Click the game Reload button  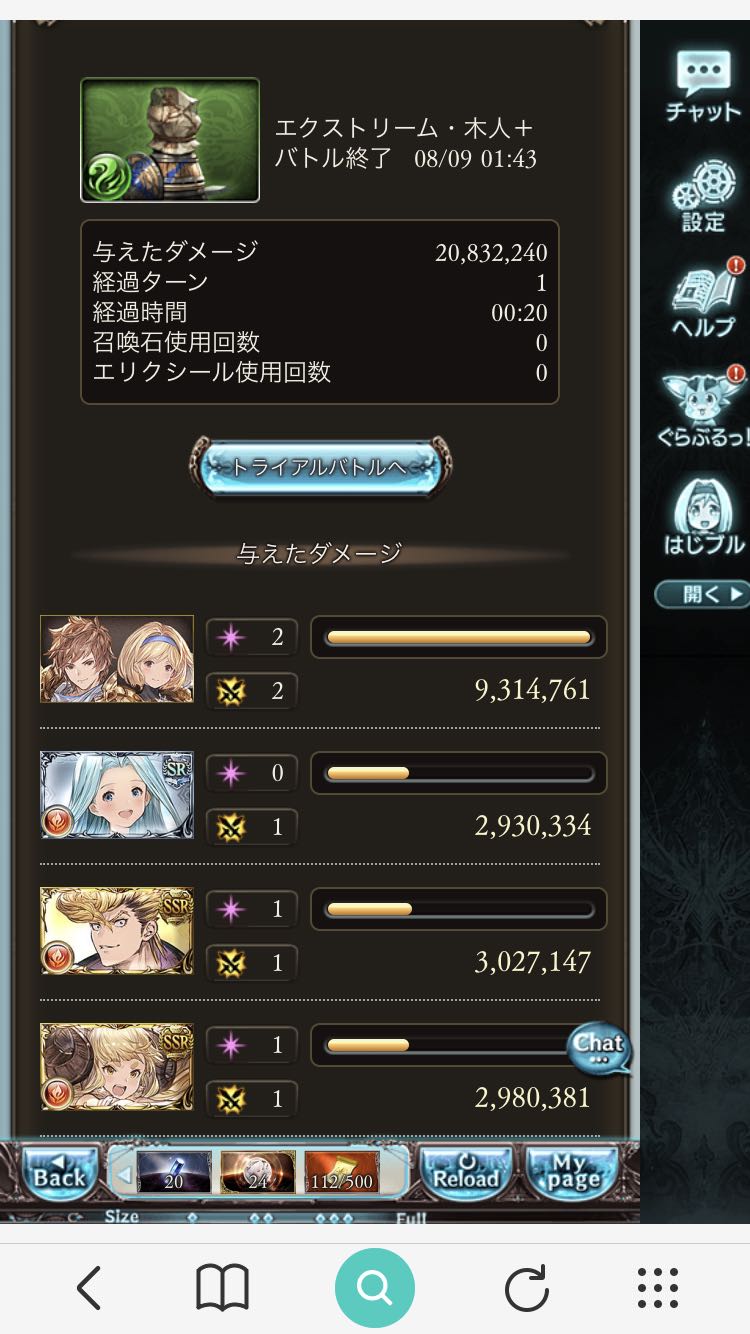tap(466, 1172)
